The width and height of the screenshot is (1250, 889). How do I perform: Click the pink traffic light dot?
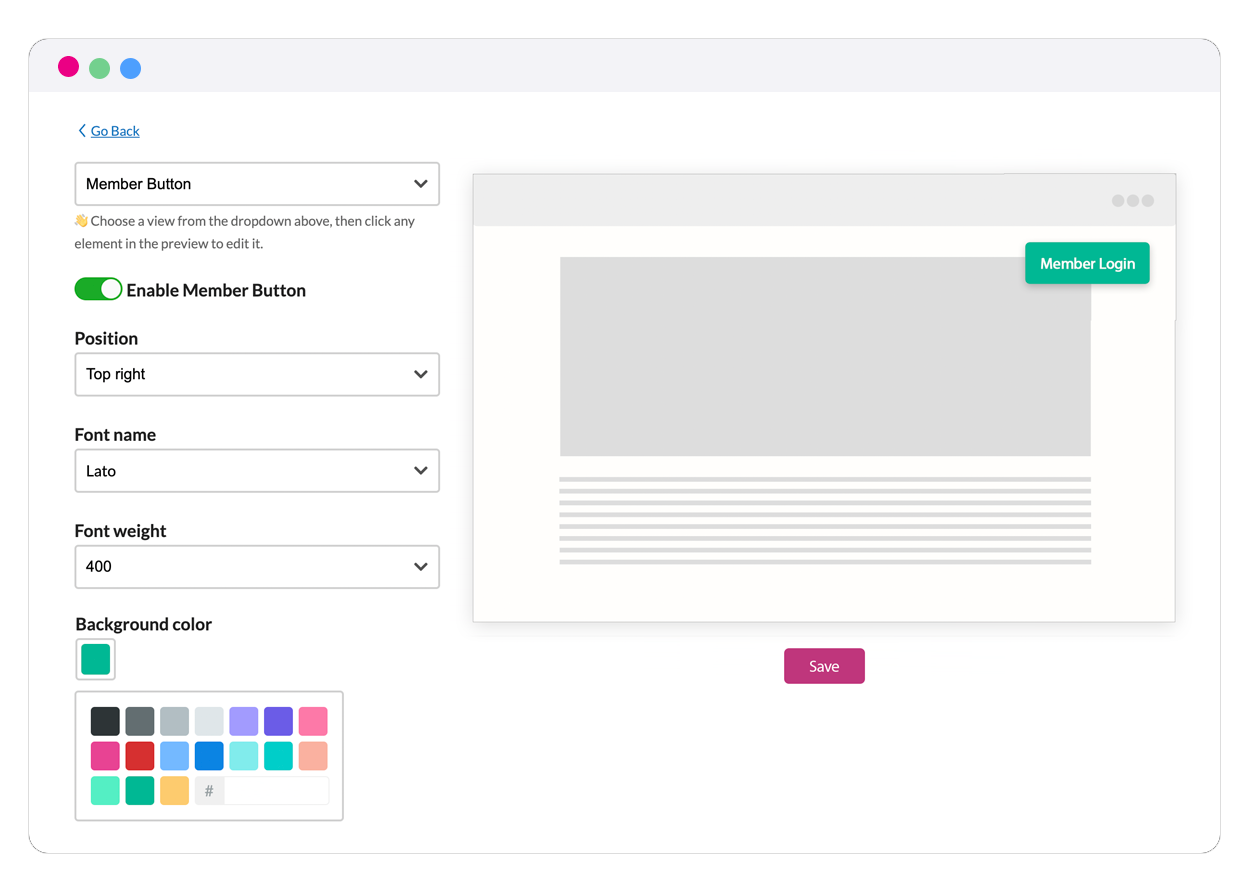pos(68,66)
